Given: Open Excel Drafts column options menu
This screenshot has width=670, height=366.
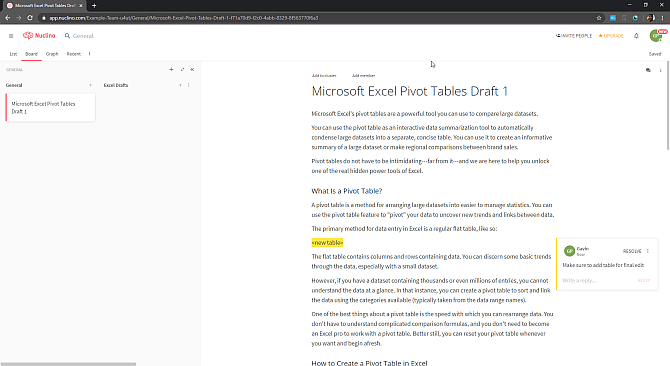Looking at the screenshot, I should coord(188,85).
